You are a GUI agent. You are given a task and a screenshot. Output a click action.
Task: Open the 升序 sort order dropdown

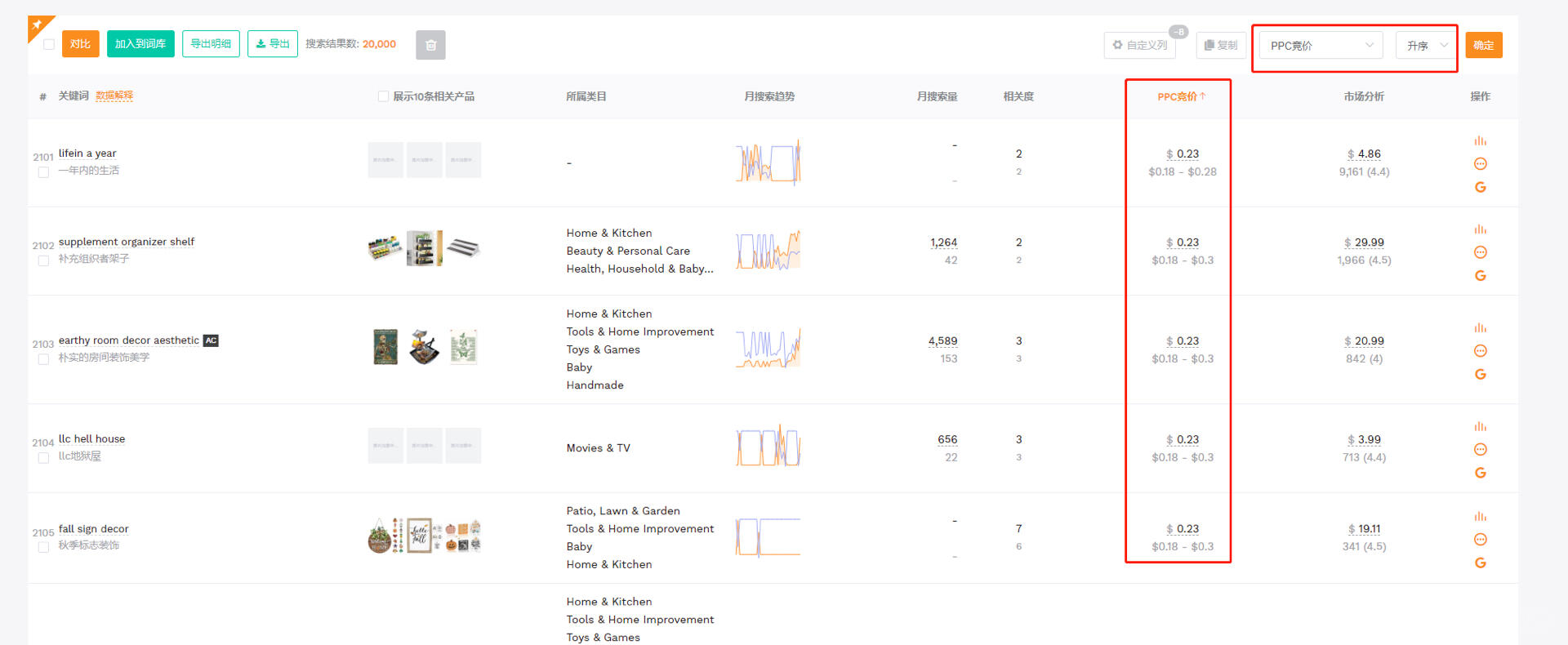(x=1426, y=46)
